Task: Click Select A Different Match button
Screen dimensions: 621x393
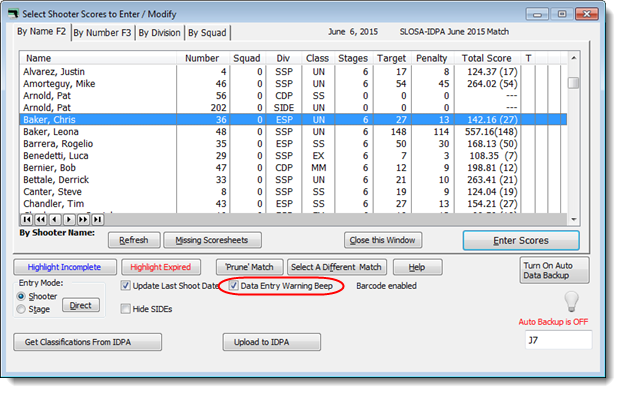Action: [x=336, y=267]
